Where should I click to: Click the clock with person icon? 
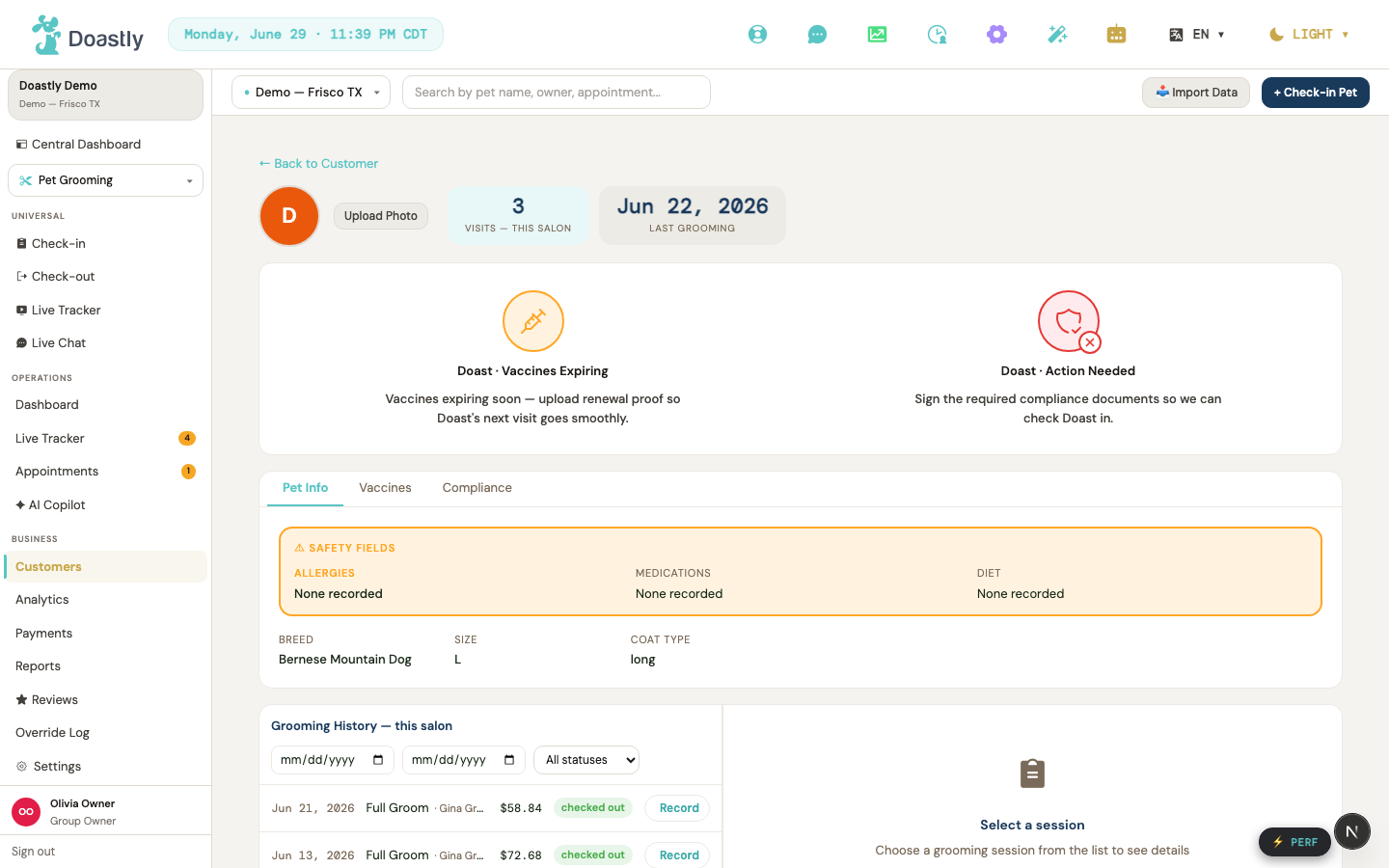click(937, 35)
